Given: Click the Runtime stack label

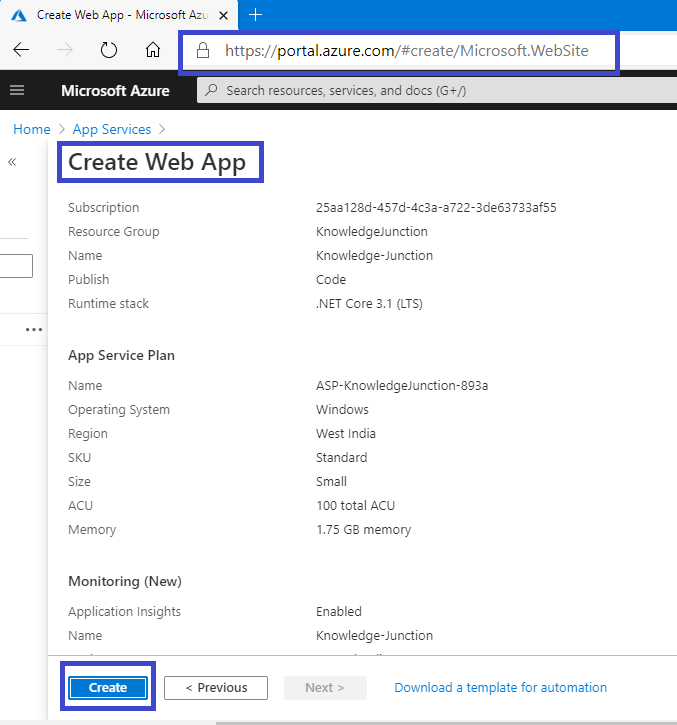Looking at the screenshot, I should [x=108, y=304].
